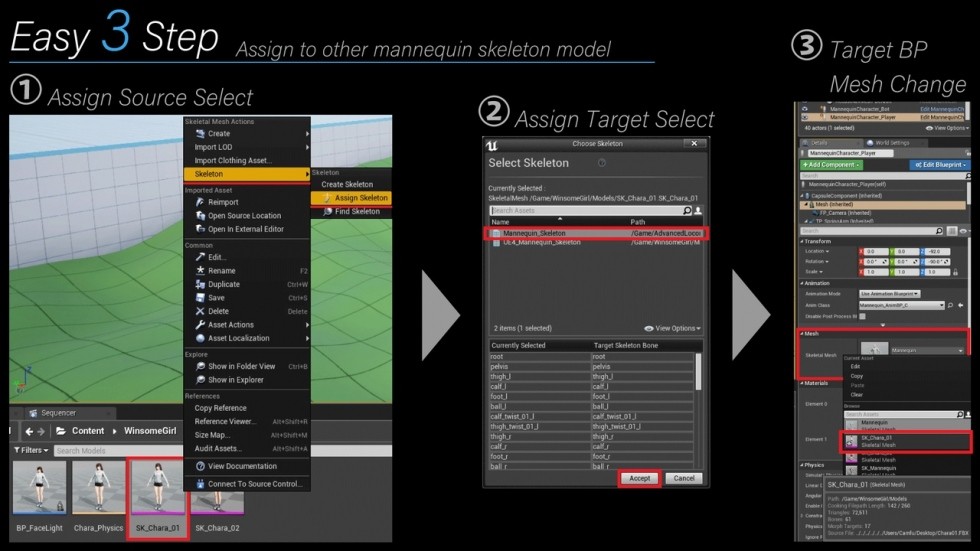Click Clear in Current Asset menu
980x551 pixels.
pos(856,395)
